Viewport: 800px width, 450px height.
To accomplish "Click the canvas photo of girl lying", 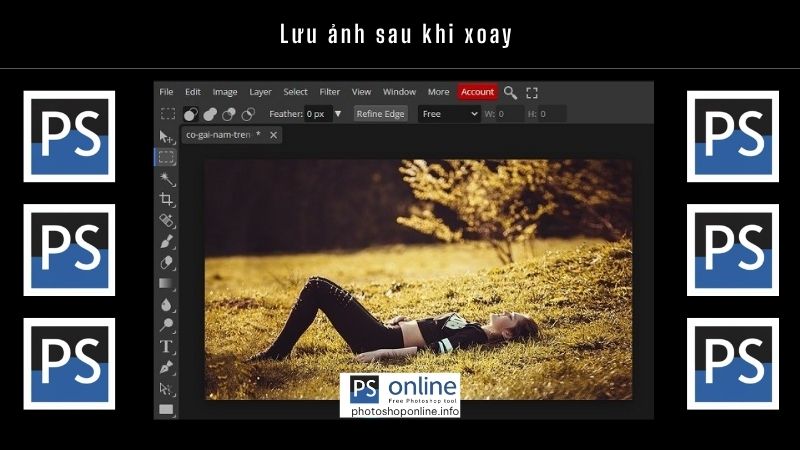I will [x=418, y=280].
